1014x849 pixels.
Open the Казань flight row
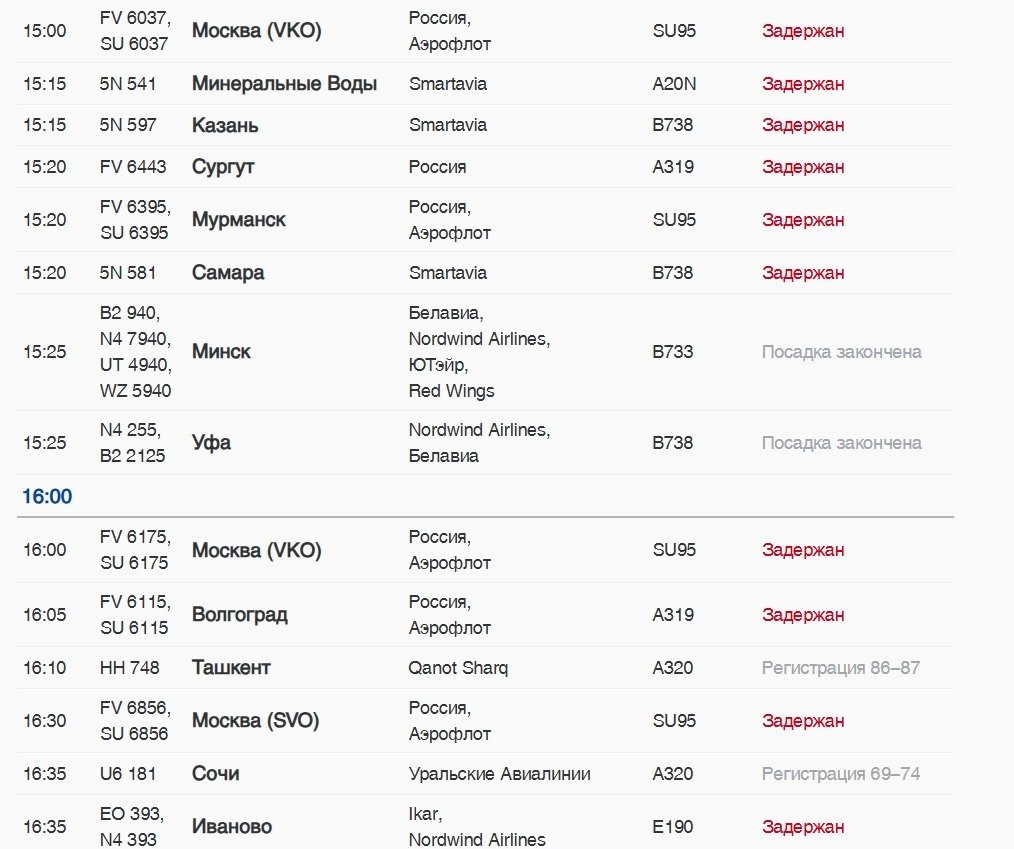[x=225, y=125]
